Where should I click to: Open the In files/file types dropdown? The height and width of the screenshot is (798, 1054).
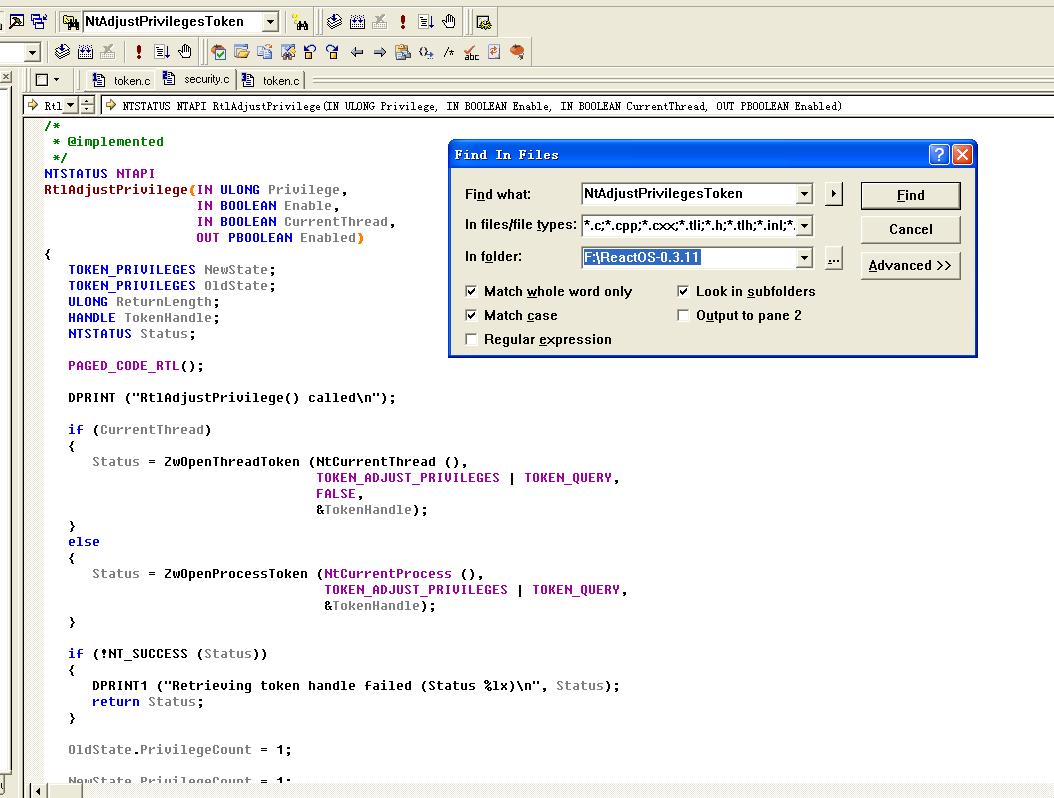click(804, 226)
